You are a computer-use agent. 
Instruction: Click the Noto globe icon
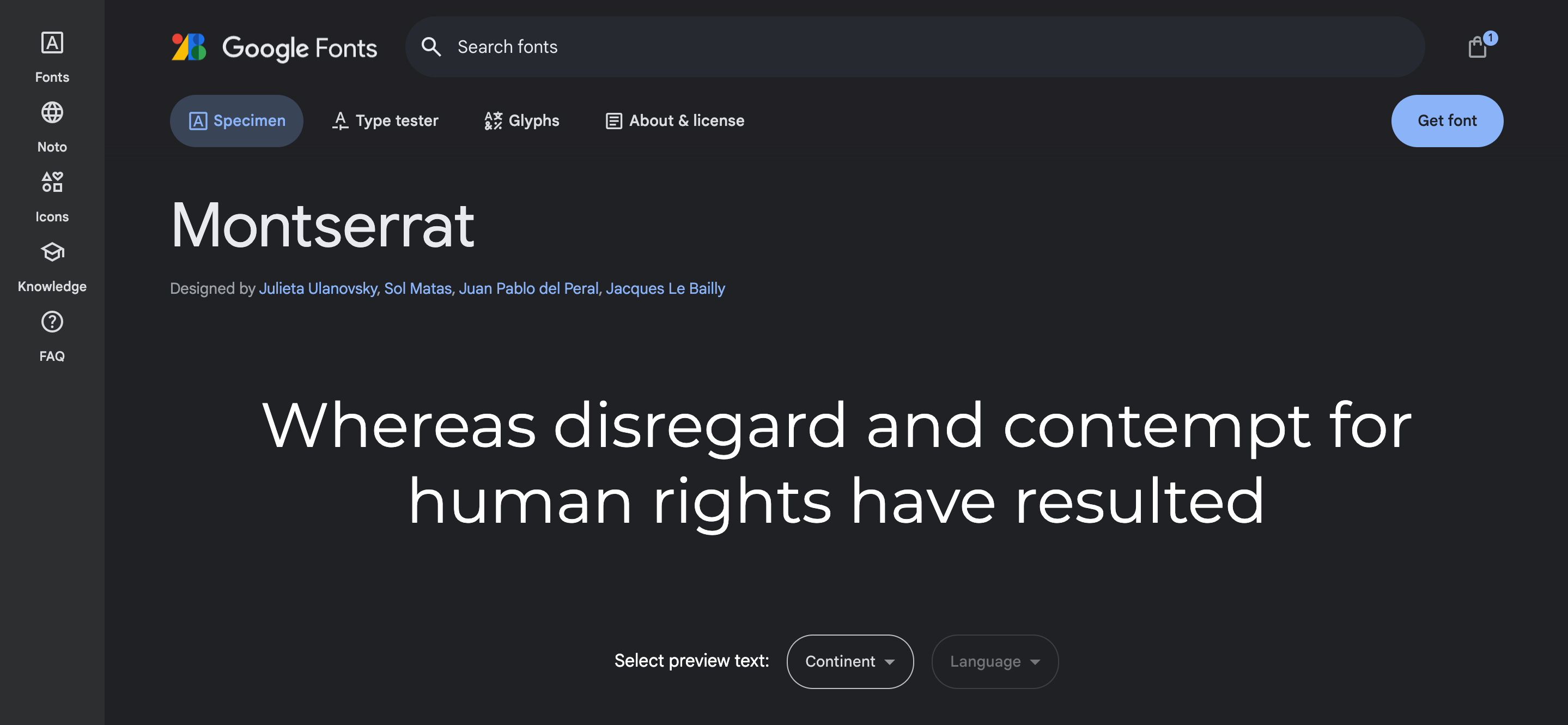click(x=52, y=113)
